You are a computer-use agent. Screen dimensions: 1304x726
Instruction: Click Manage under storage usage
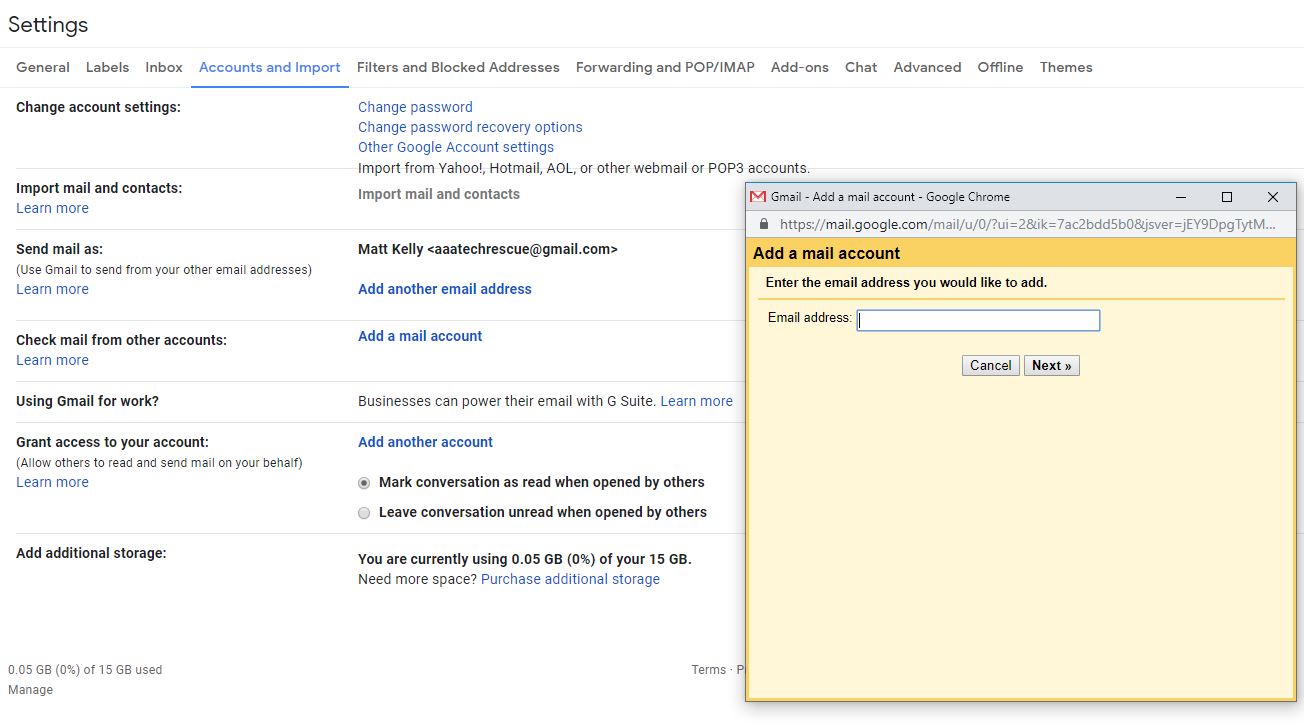[x=30, y=690]
